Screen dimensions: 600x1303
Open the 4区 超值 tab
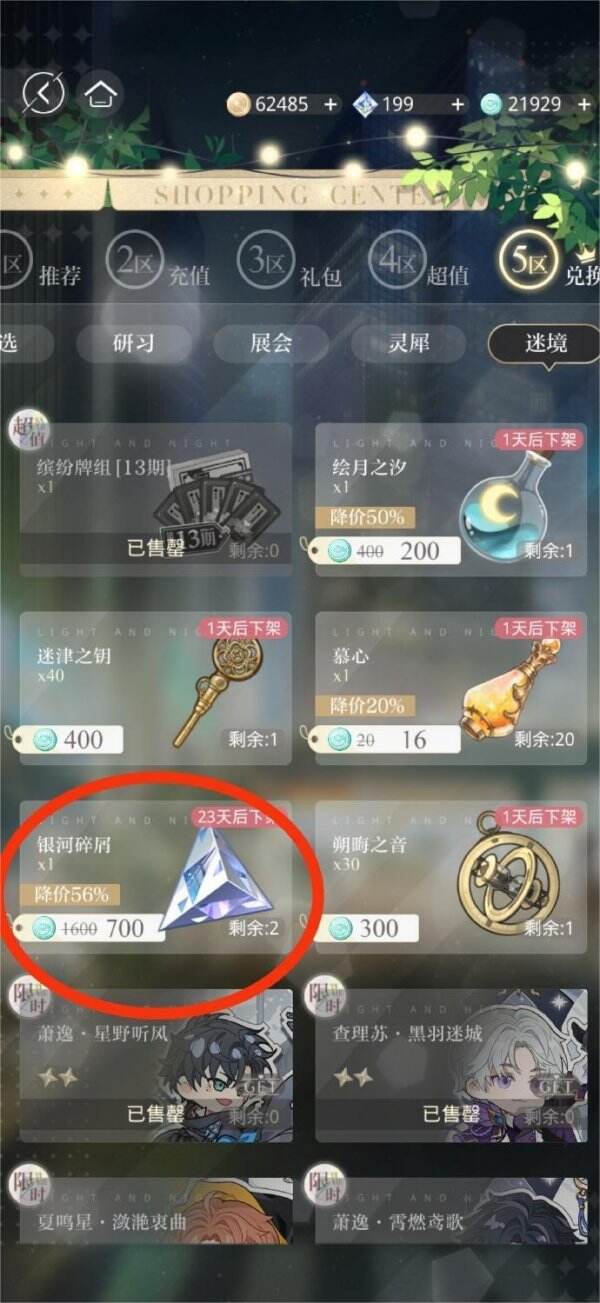(419, 263)
